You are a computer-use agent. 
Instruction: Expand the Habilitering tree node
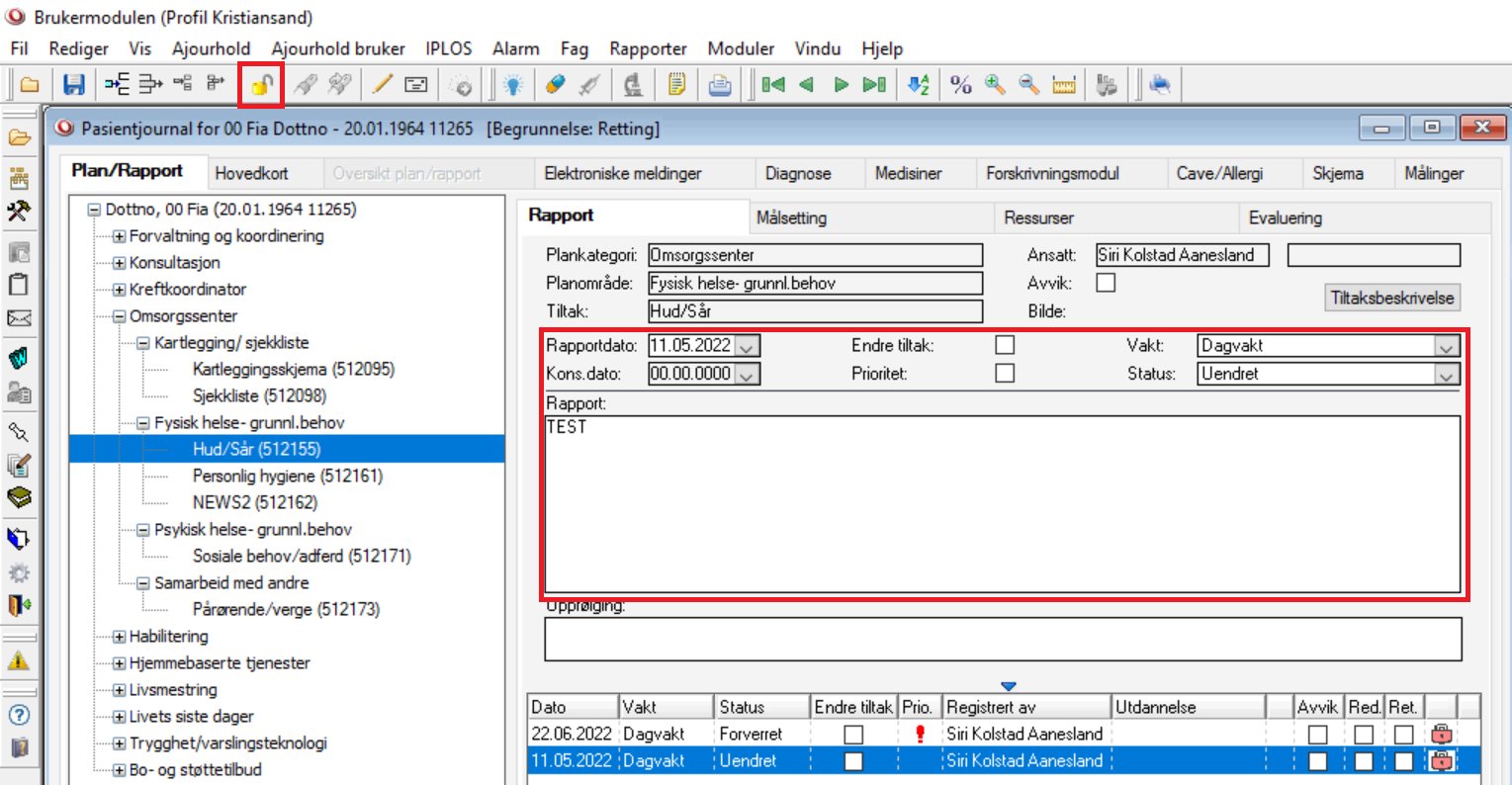pos(119,637)
